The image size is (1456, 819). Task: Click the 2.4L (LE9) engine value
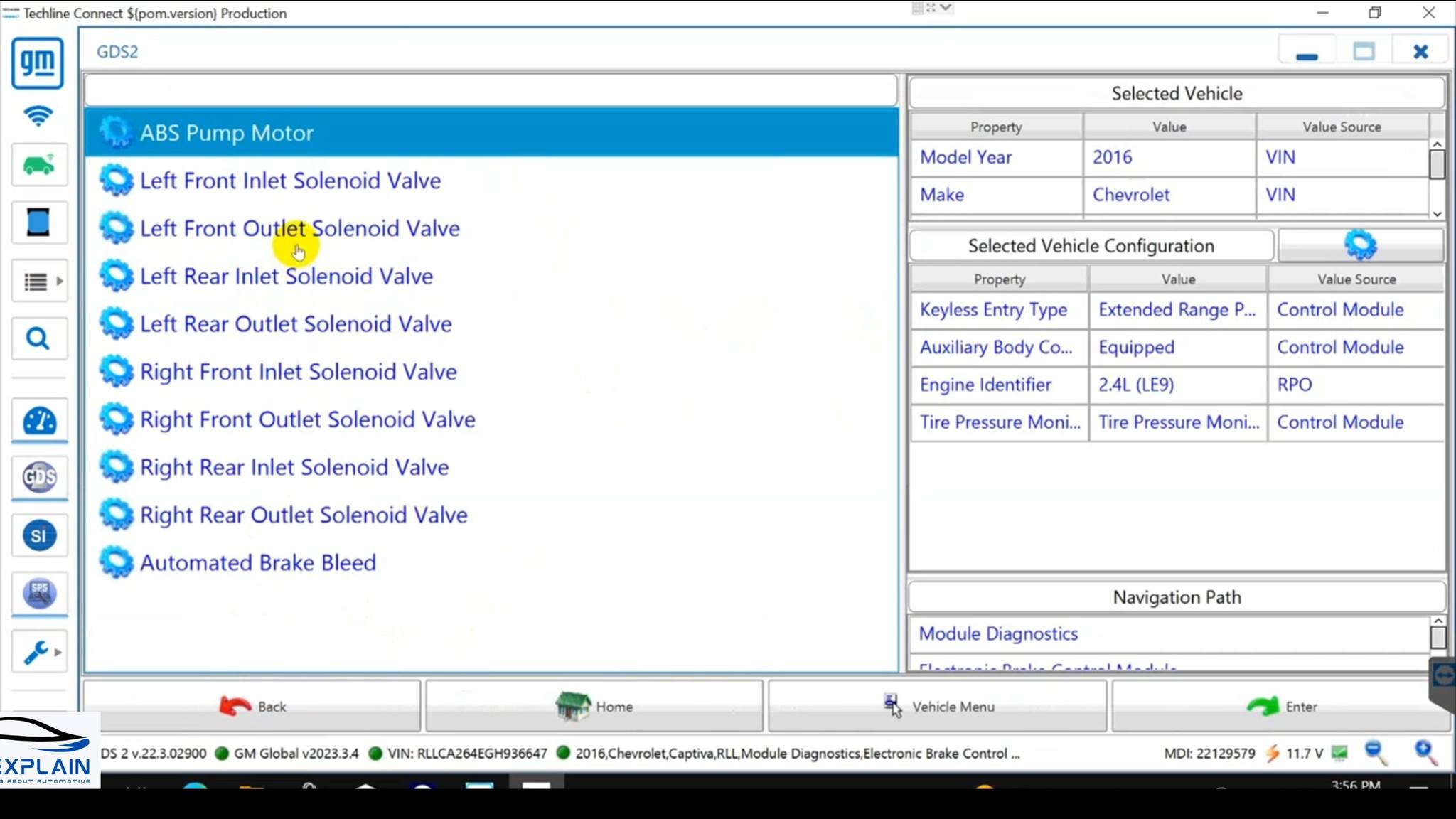point(1178,385)
